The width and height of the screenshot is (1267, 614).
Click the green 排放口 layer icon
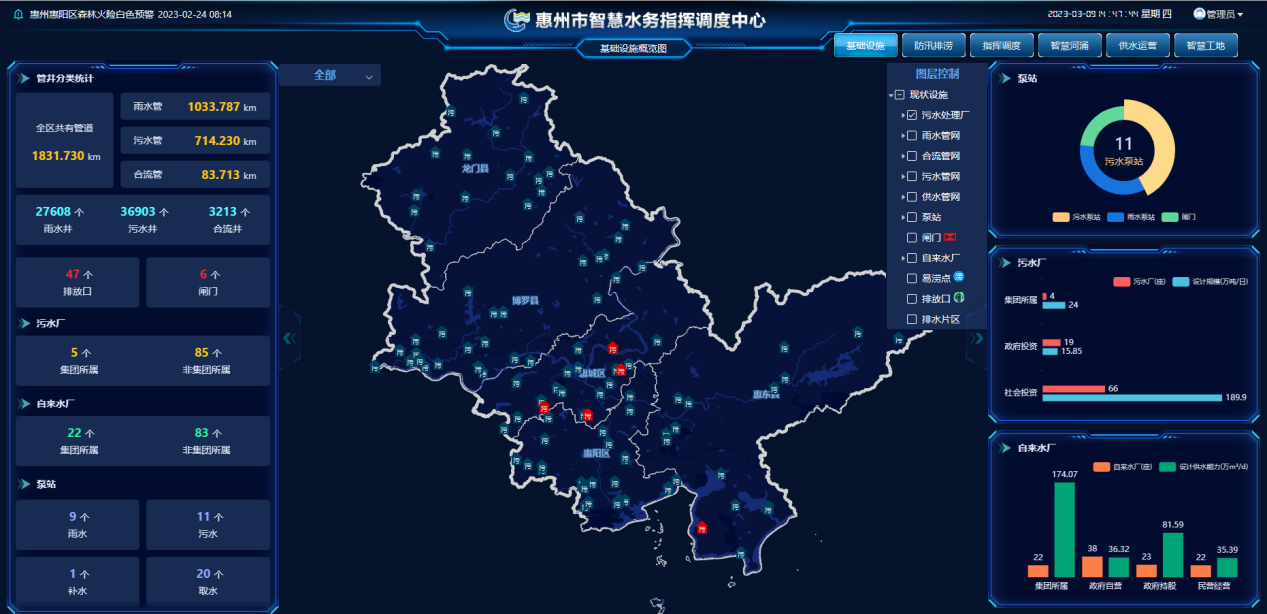point(958,298)
